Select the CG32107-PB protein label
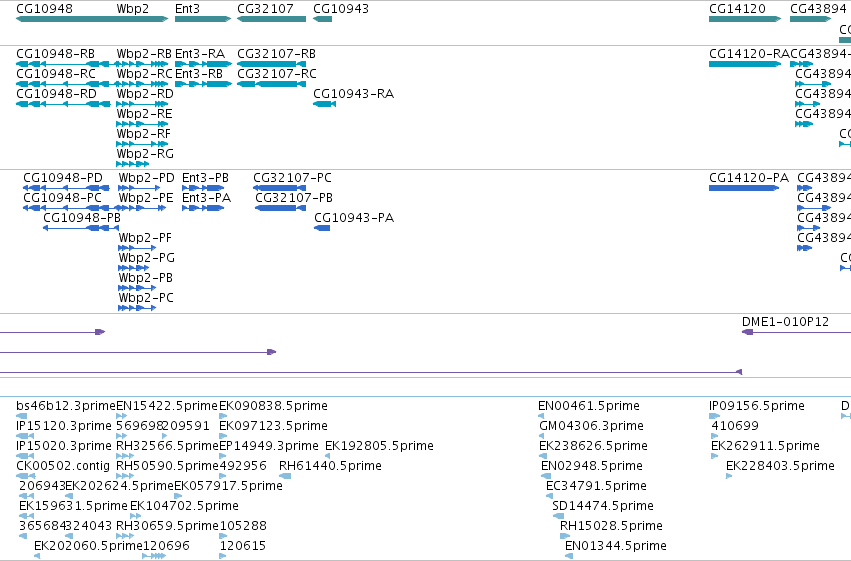Image resolution: width=851 pixels, height=561 pixels. point(294,198)
